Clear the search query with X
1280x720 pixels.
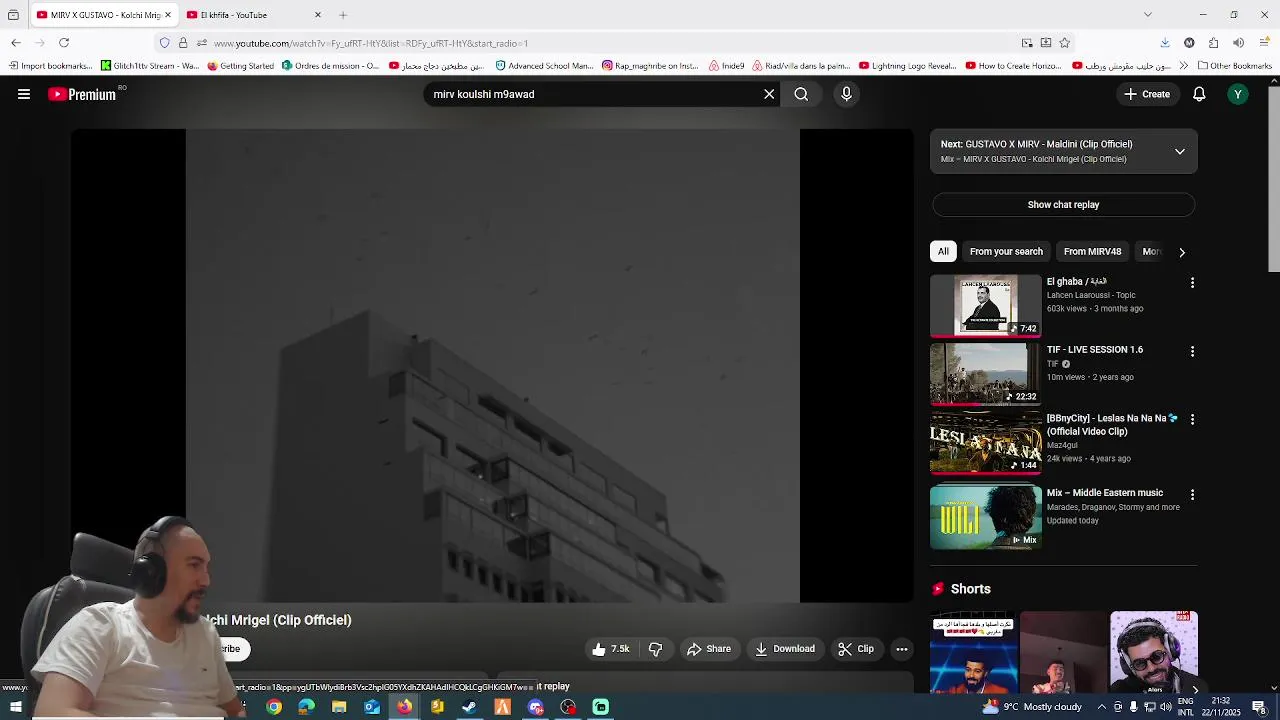[769, 94]
